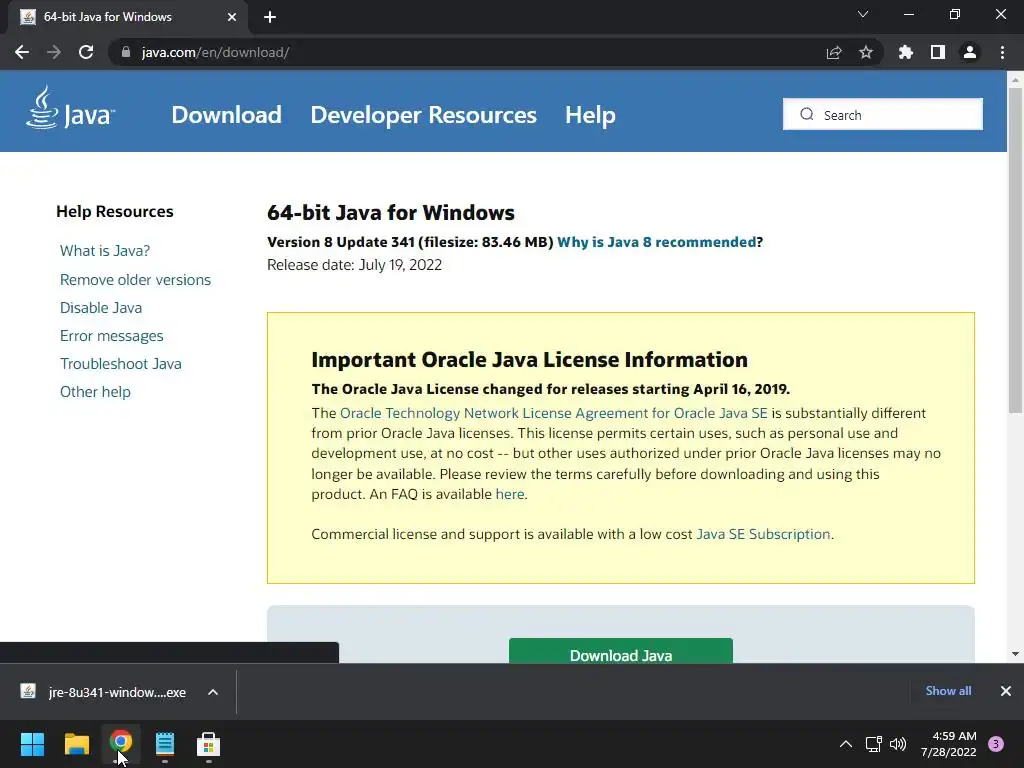Open Oracle Technology Network License Agreement link

(x=554, y=413)
